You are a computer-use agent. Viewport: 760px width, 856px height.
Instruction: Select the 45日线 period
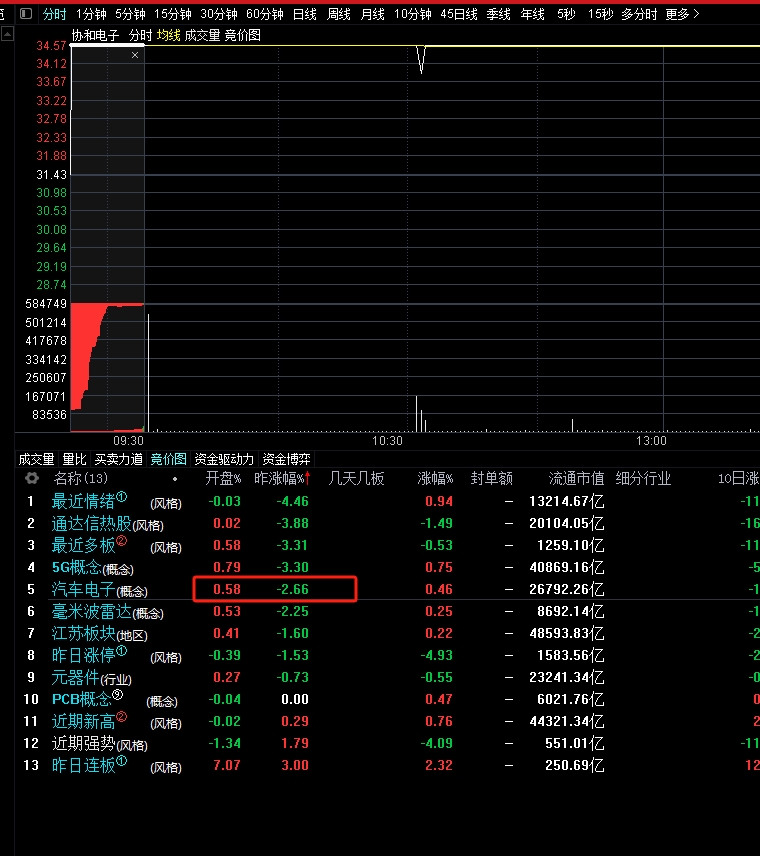pyautogui.click(x=459, y=14)
